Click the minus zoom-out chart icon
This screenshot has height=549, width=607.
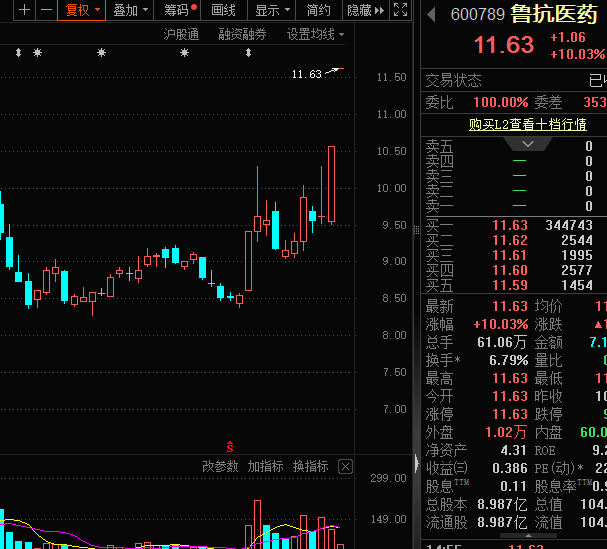[x=46, y=10]
